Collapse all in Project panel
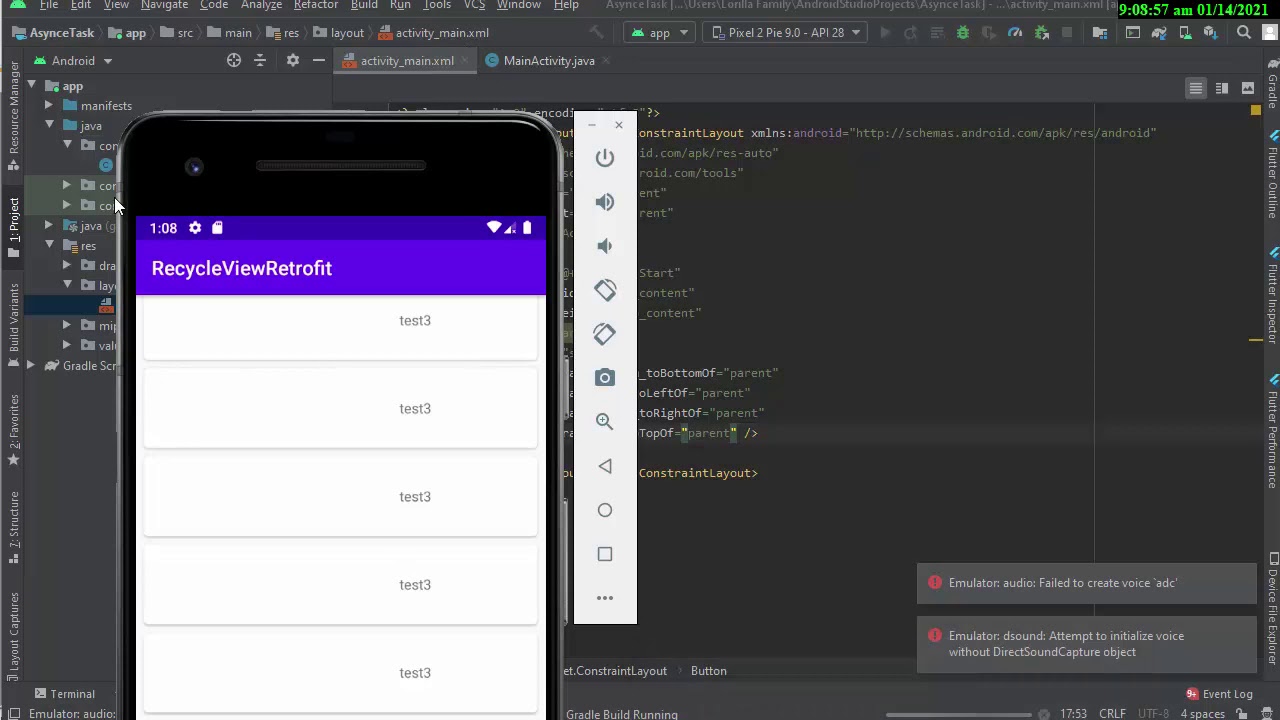The width and height of the screenshot is (1280, 720). [260, 61]
